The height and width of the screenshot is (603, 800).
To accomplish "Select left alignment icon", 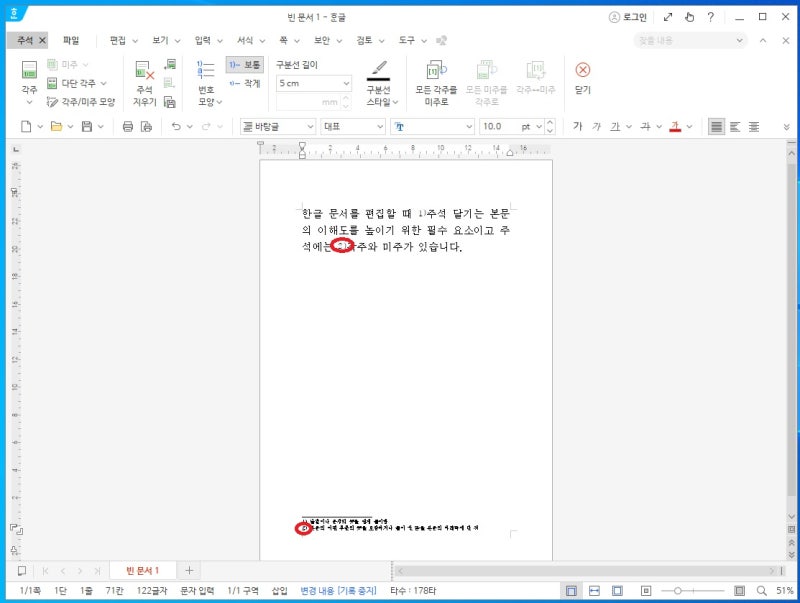I will tap(735, 127).
